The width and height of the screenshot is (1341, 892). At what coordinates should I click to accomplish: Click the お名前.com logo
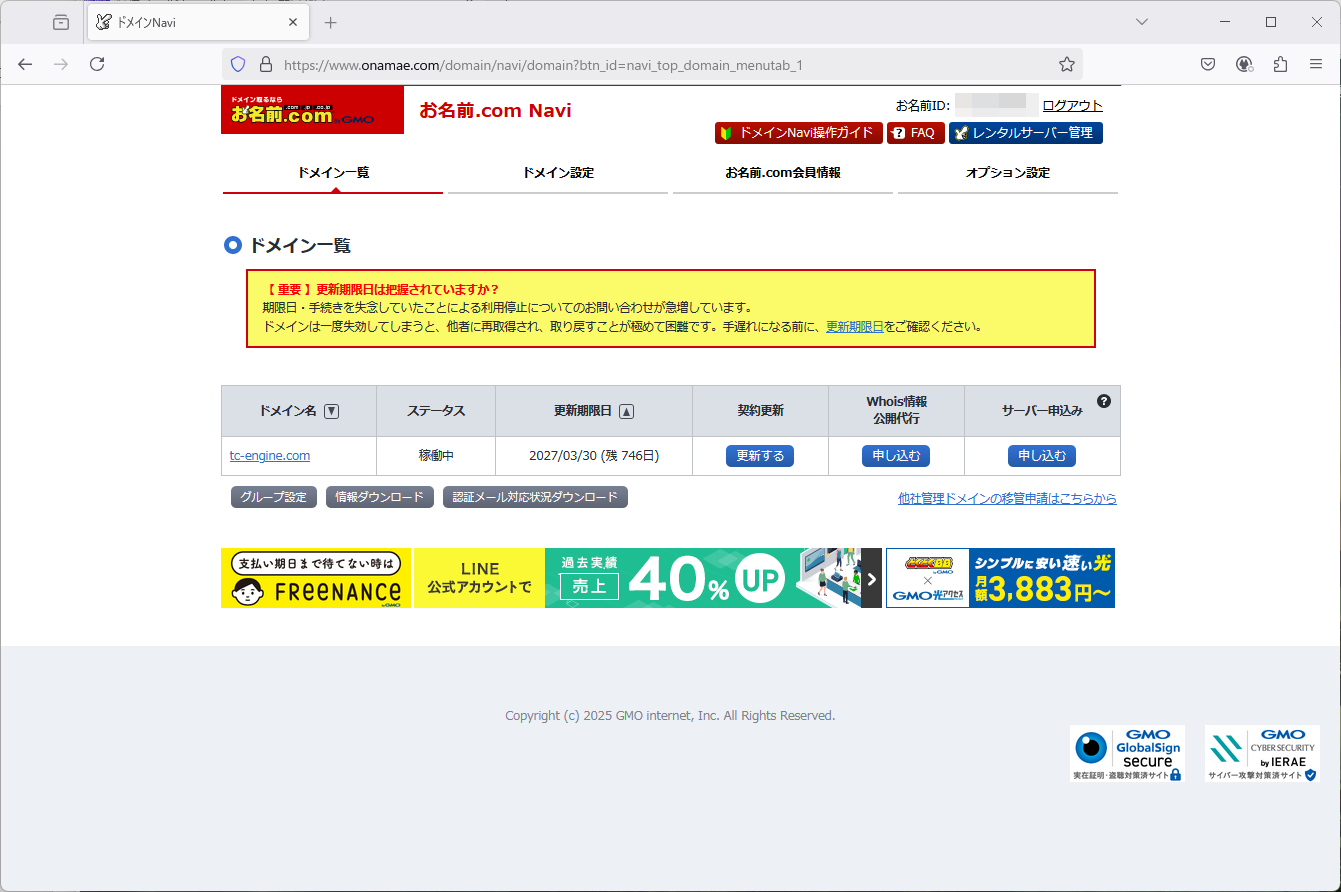coord(312,110)
